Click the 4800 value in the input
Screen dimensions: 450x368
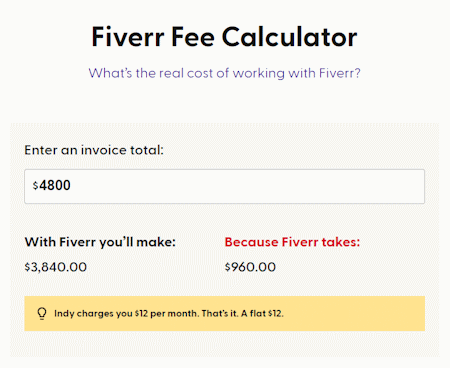click(x=55, y=185)
